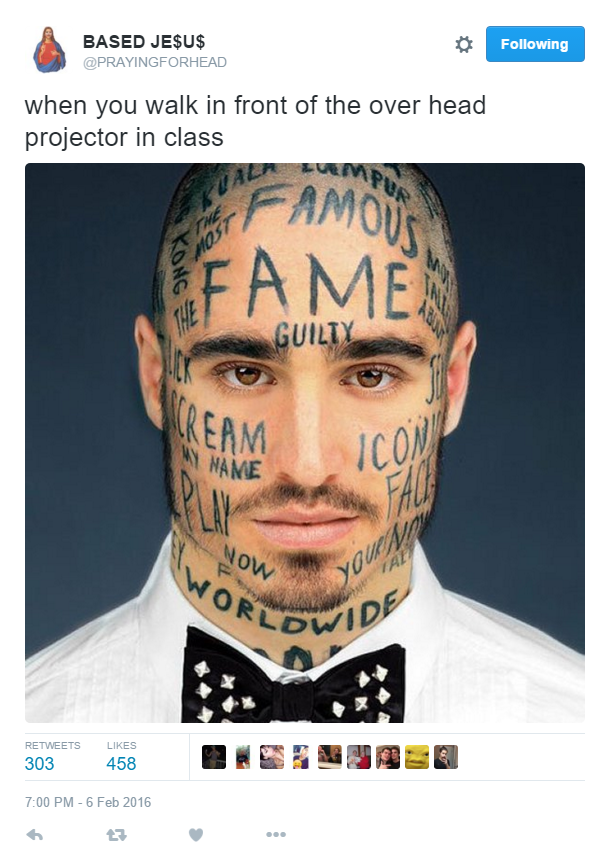Select the yellow cartoon face liker avatar
Screen dimensions: 616x858
[417, 757]
